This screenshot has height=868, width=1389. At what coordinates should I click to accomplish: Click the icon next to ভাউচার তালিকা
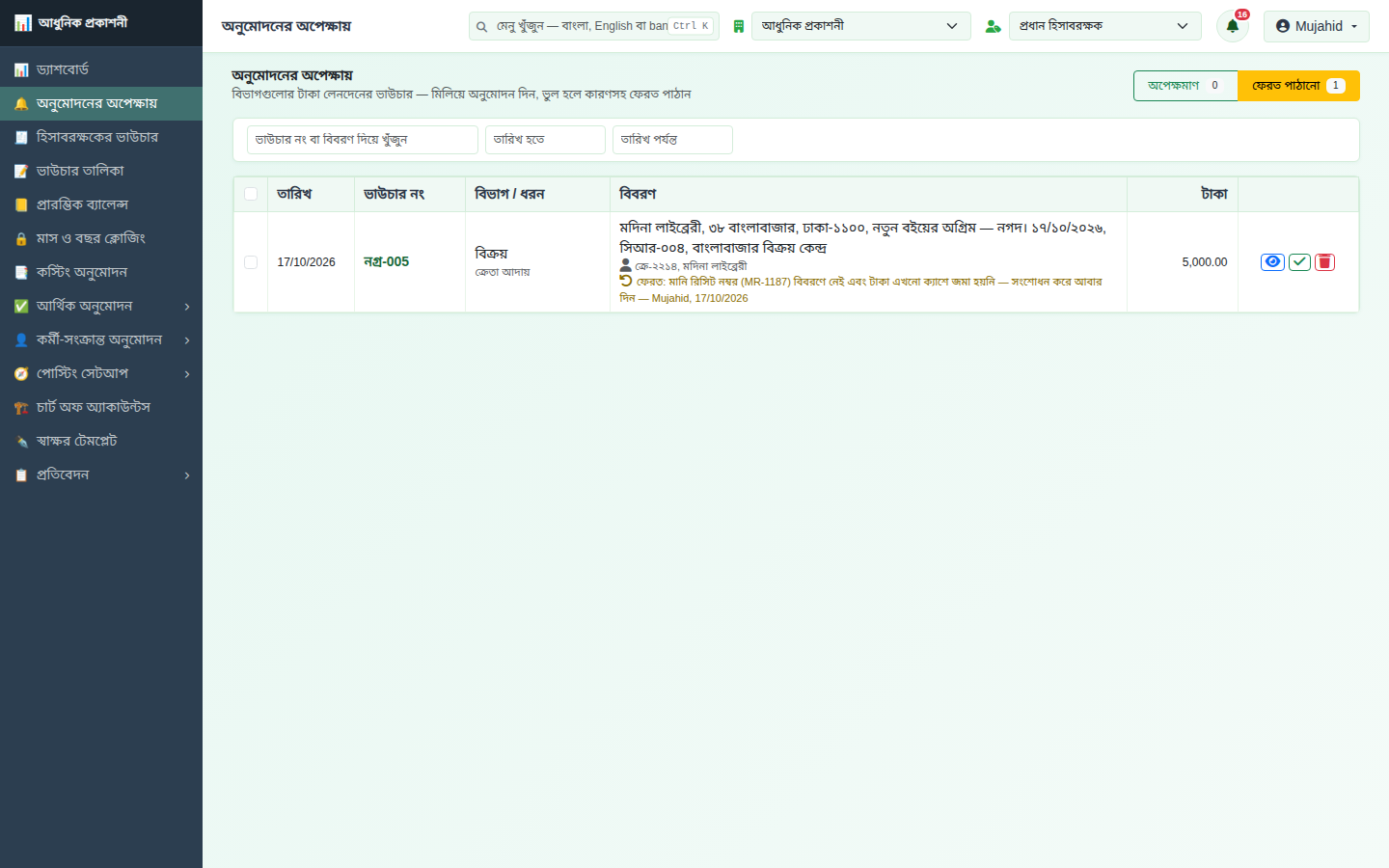pyautogui.click(x=21, y=171)
